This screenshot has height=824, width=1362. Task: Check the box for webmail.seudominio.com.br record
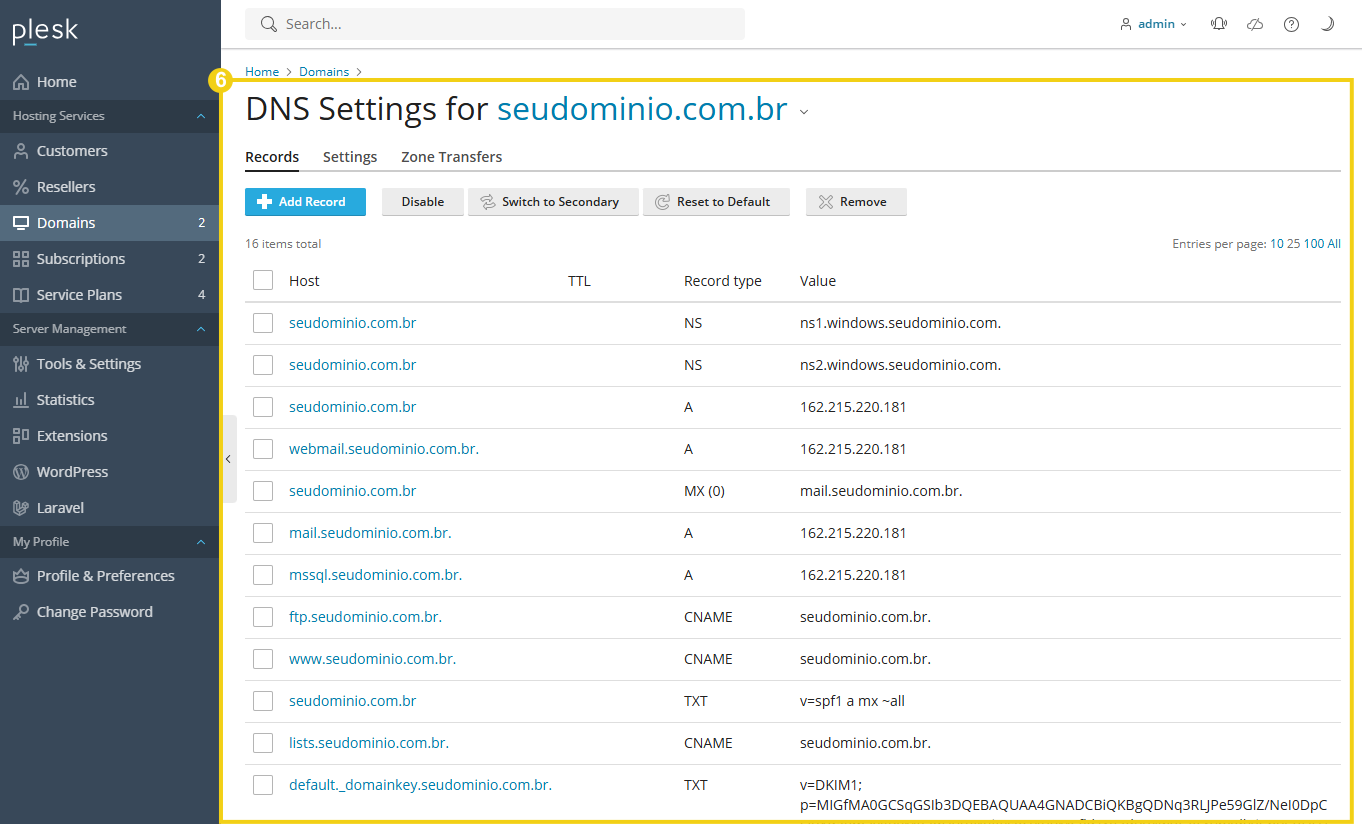point(263,449)
